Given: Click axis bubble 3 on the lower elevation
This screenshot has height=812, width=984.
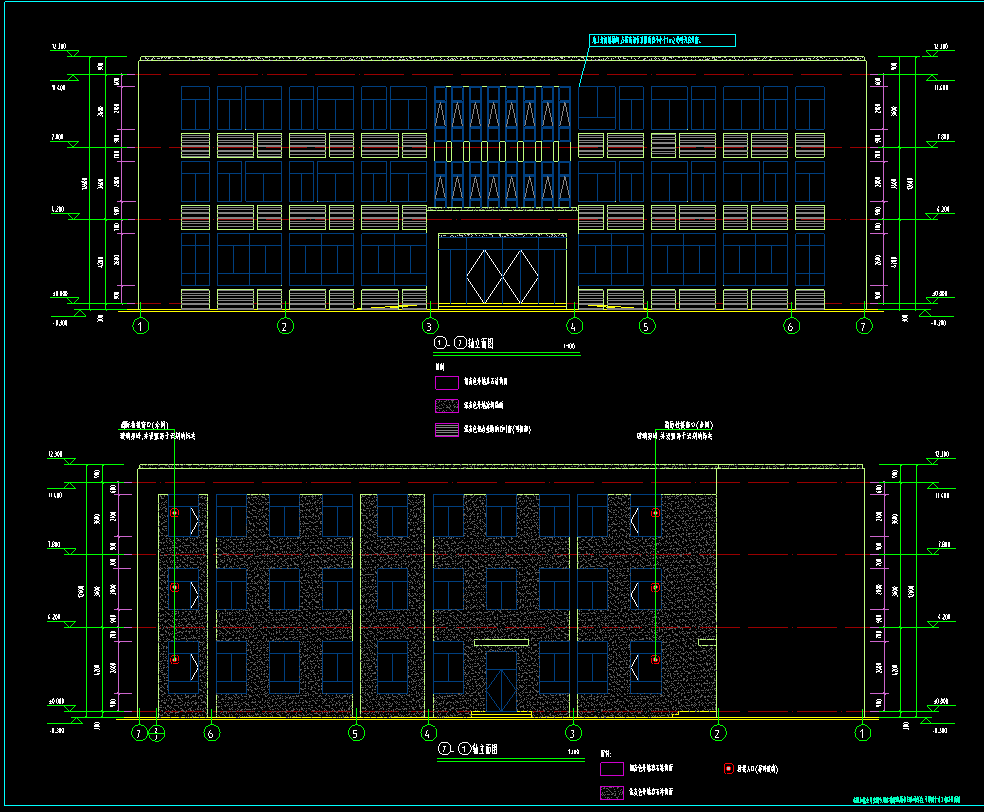Looking at the screenshot, I should 573,733.
